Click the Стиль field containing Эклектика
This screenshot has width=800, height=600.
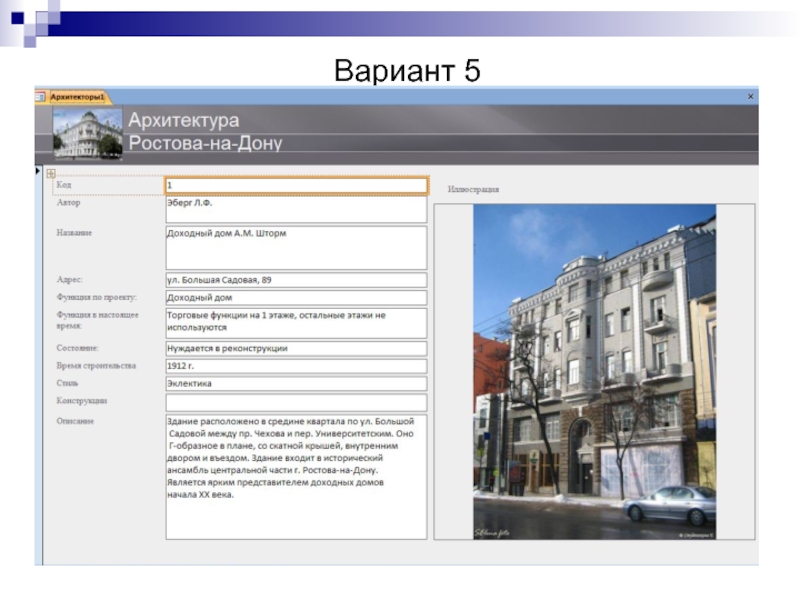tap(295, 383)
